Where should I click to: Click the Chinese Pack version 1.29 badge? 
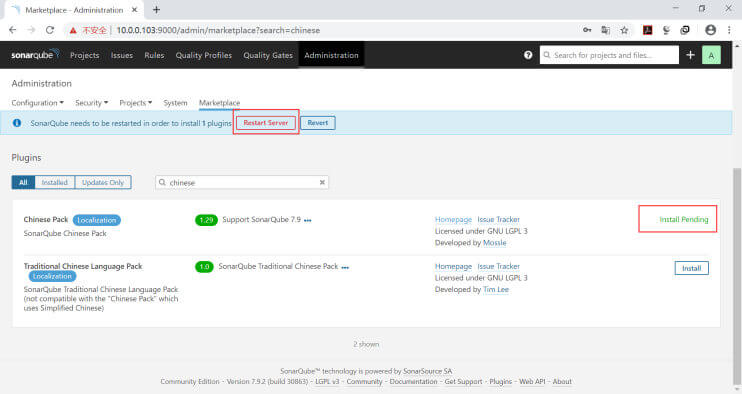pyautogui.click(x=206, y=220)
